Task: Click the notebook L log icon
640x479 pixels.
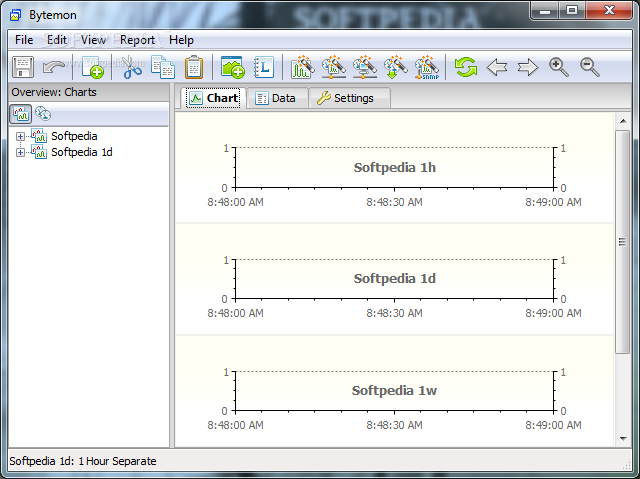Action: coord(263,67)
